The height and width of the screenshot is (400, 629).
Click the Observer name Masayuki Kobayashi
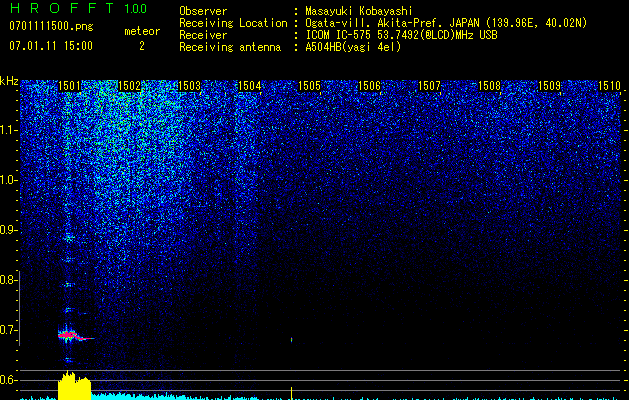(359, 11)
